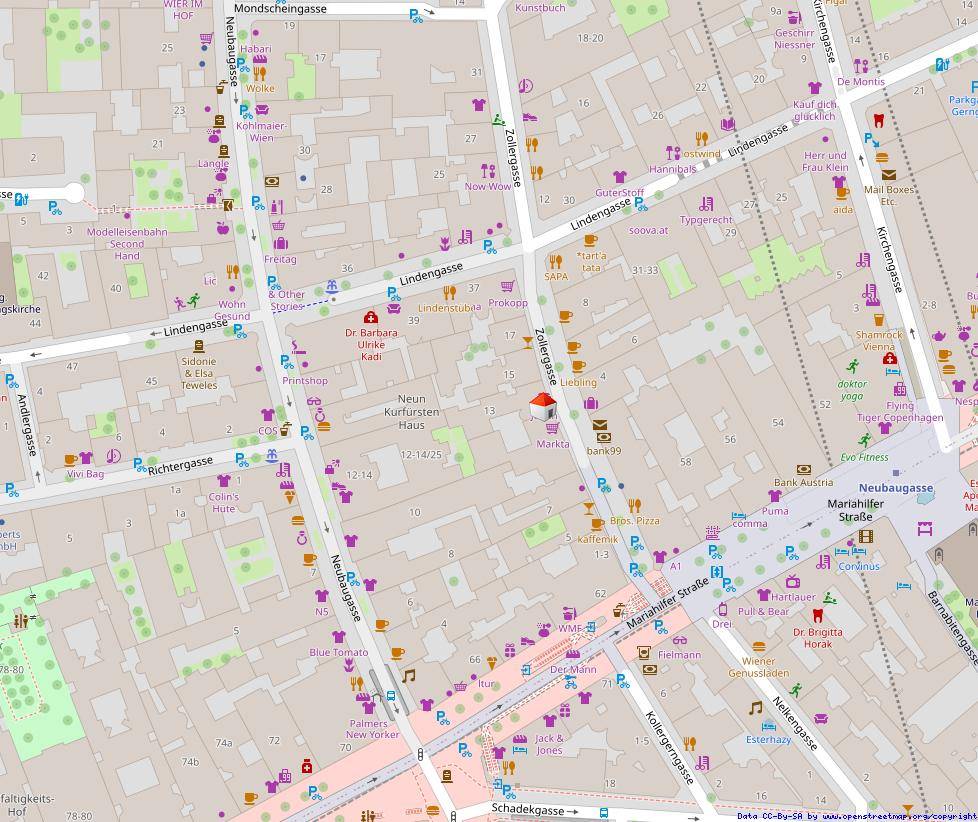Select the Lindenstub'n restaurant icon
The image size is (978, 822).
pyautogui.click(x=449, y=292)
